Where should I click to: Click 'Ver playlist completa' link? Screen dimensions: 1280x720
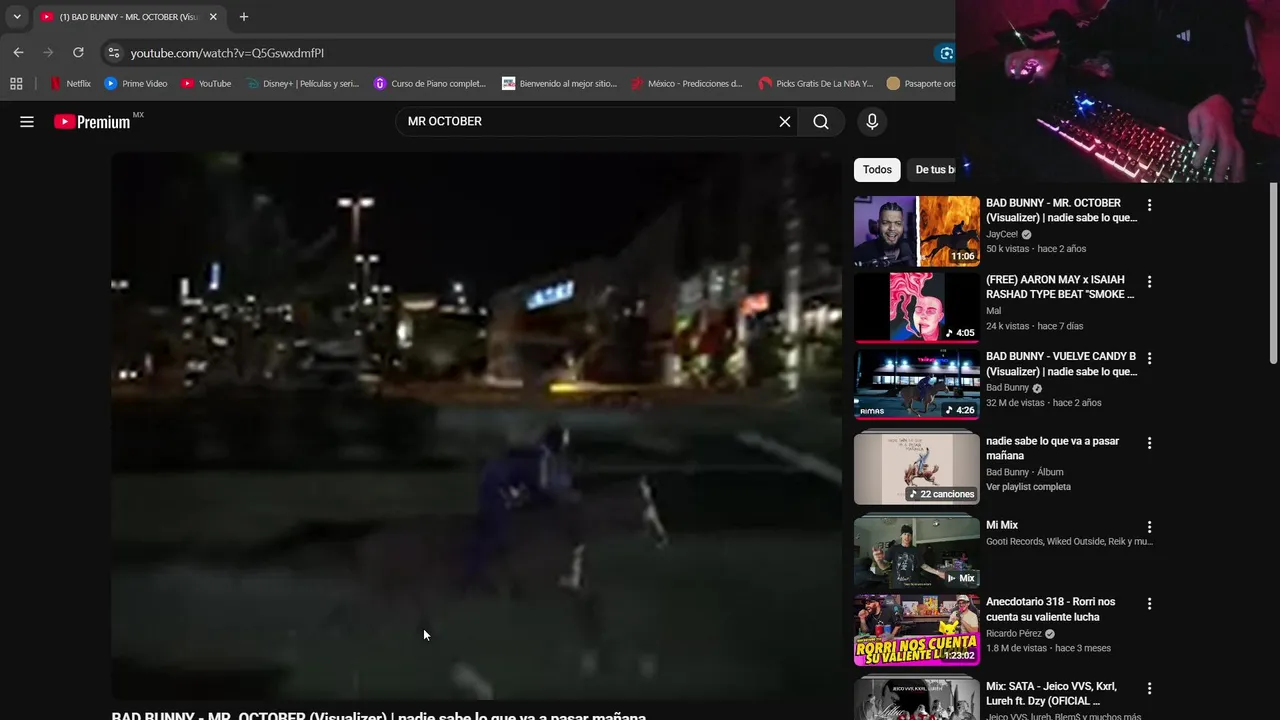(x=1028, y=487)
